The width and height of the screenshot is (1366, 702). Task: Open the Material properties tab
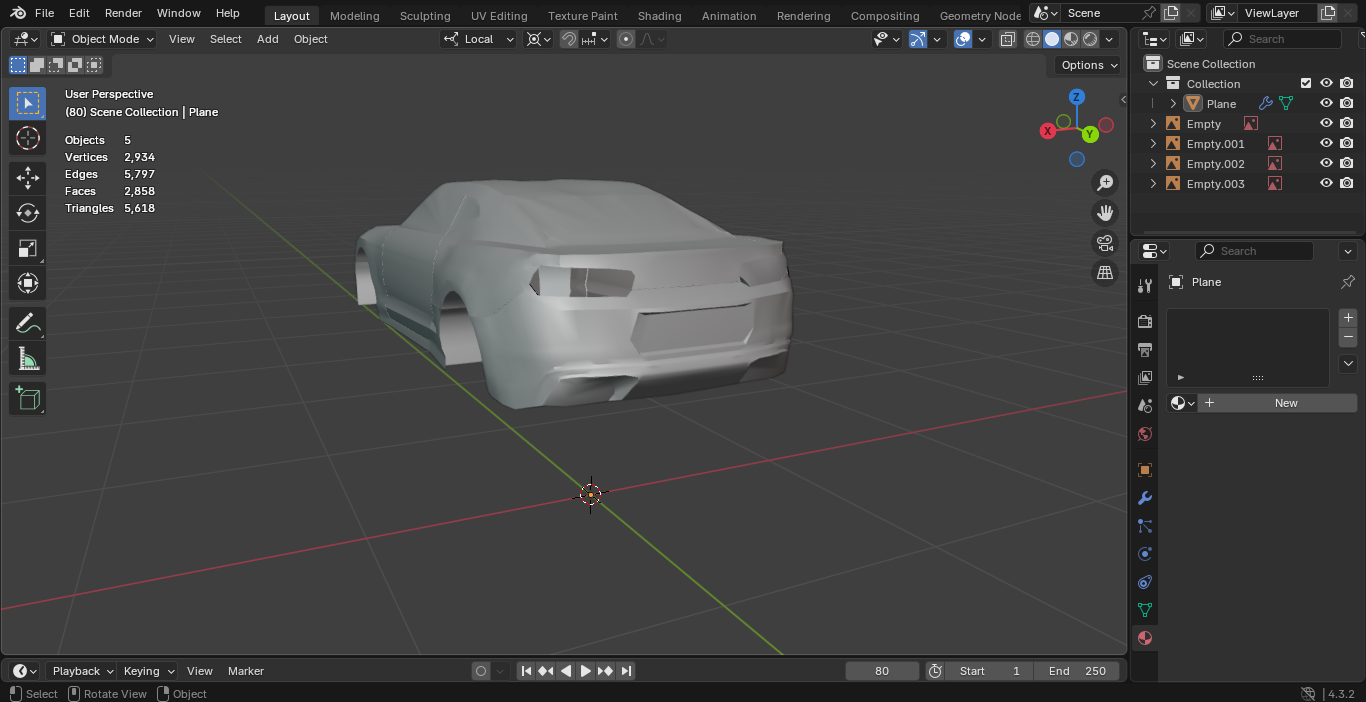click(x=1145, y=638)
